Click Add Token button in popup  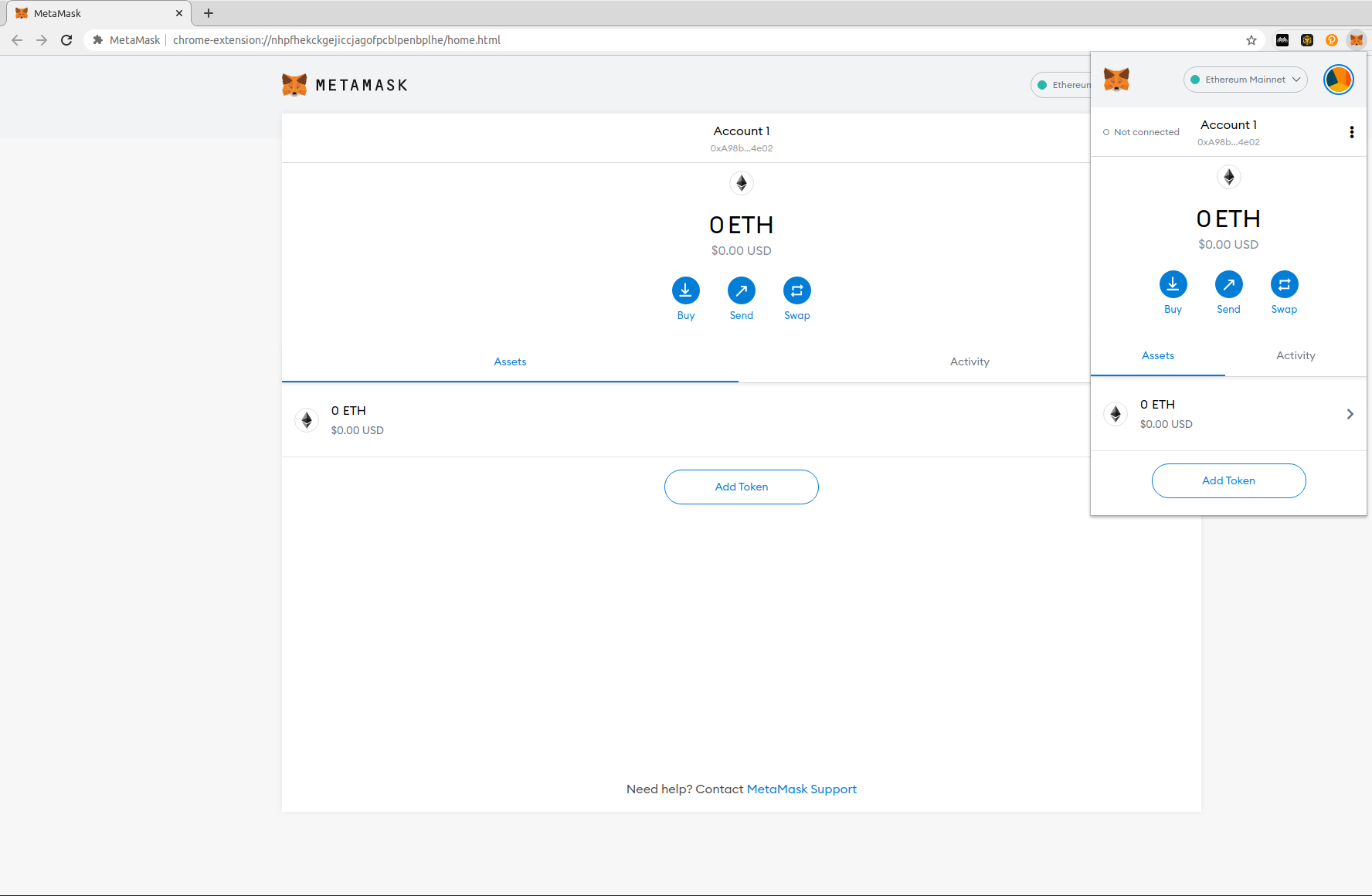click(x=1228, y=480)
